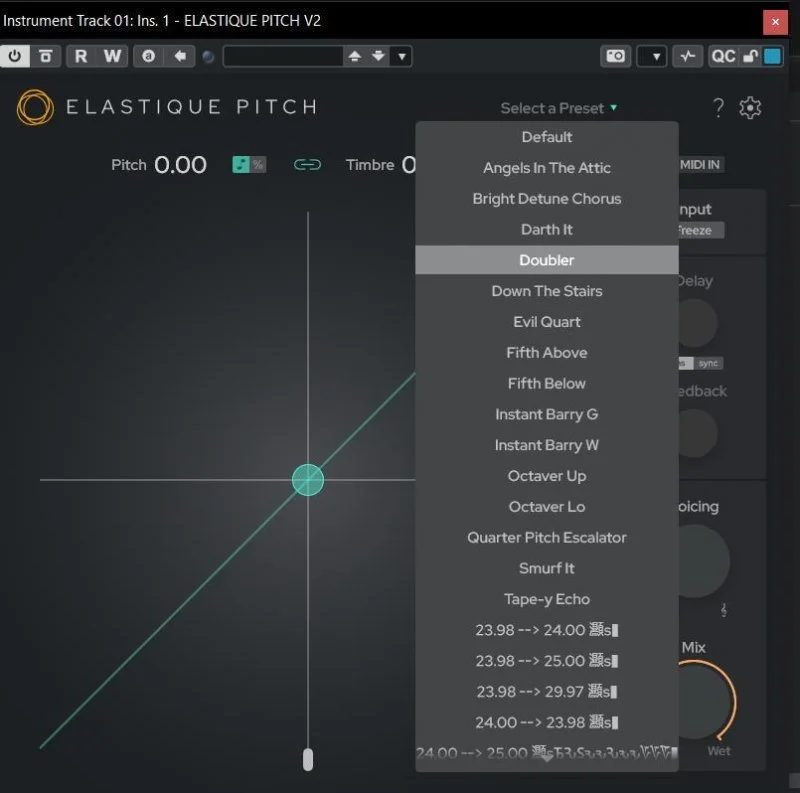Click the blue color square in the toolbar
The width and height of the screenshot is (800, 793).
coord(772,56)
